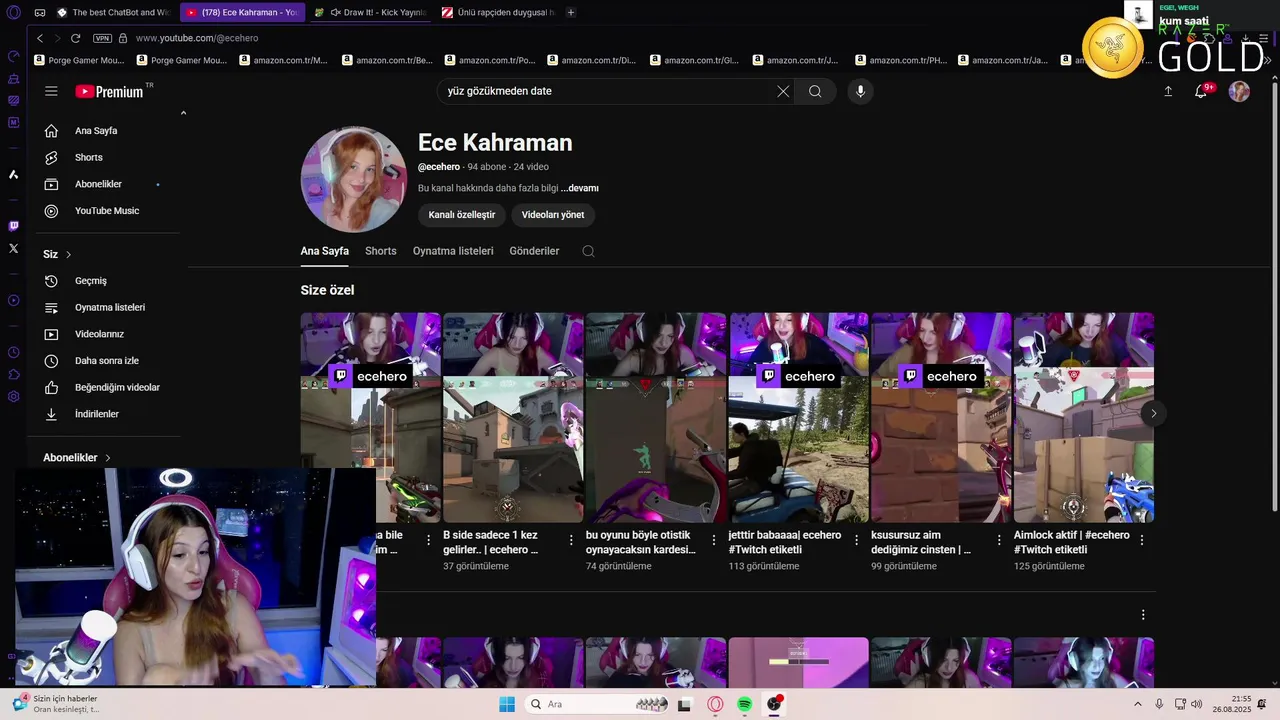Expand channel description via ...devamı
The height and width of the screenshot is (720, 1280).
580,188
